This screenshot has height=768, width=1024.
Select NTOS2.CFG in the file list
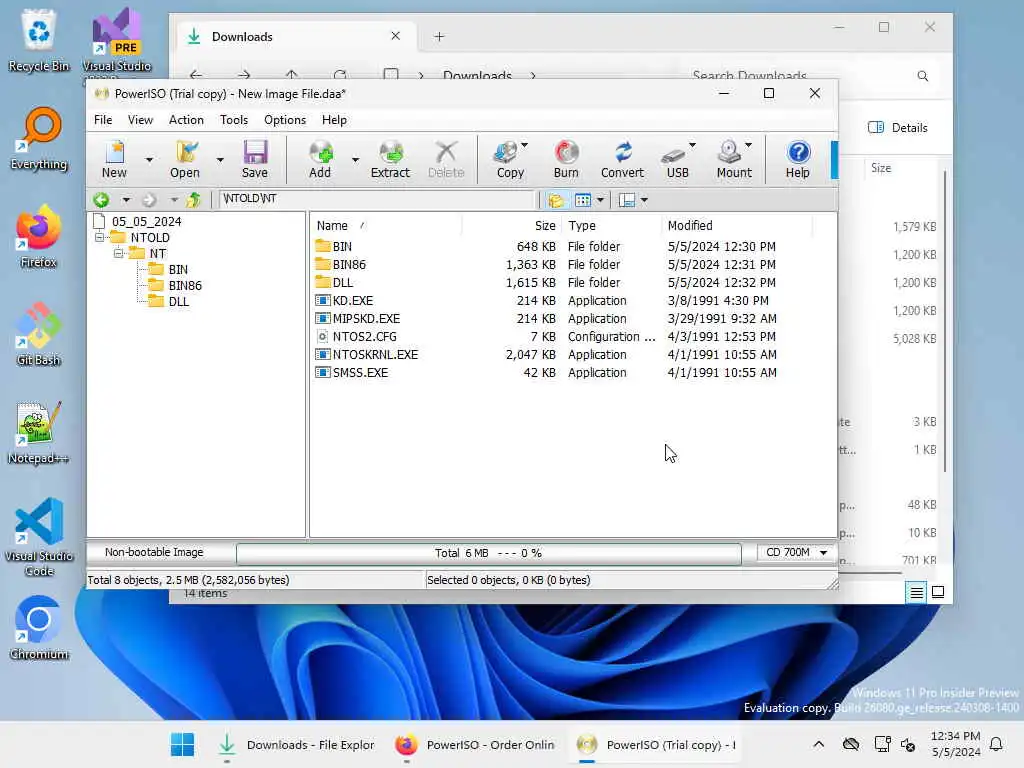coord(364,336)
